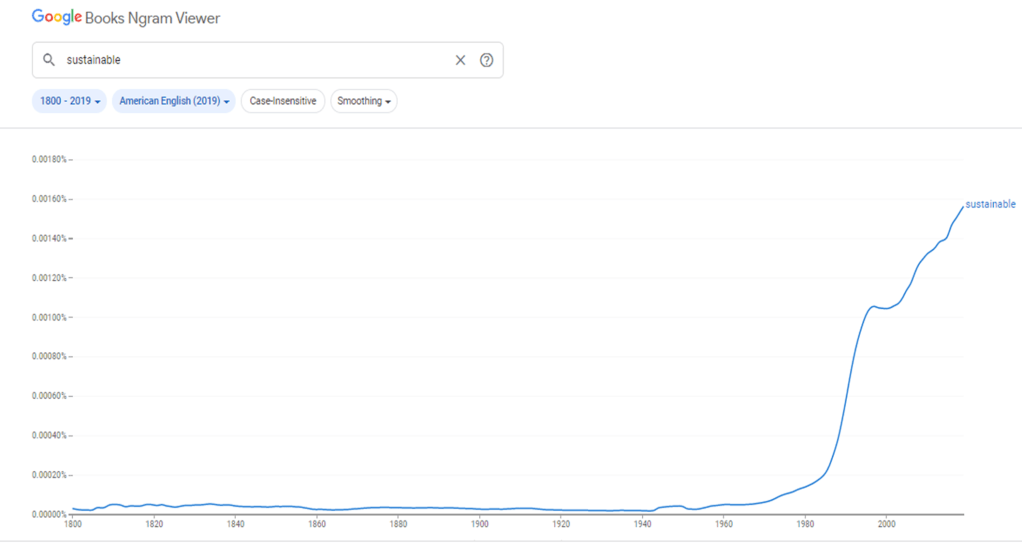
Task: Click the 1960 mark on the x-axis
Action: [723, 524]
